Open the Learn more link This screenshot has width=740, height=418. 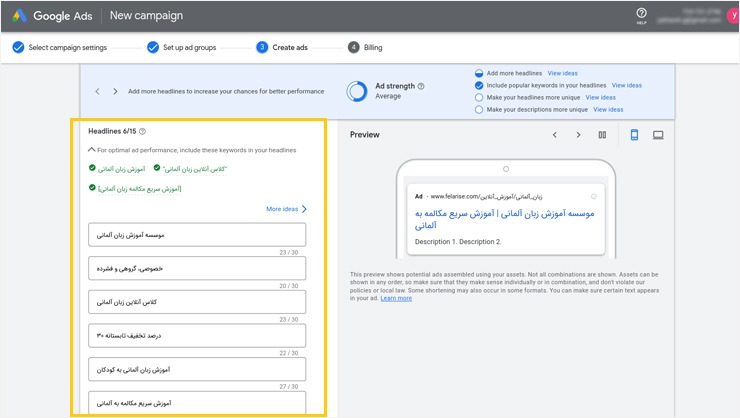click(396, 298)
